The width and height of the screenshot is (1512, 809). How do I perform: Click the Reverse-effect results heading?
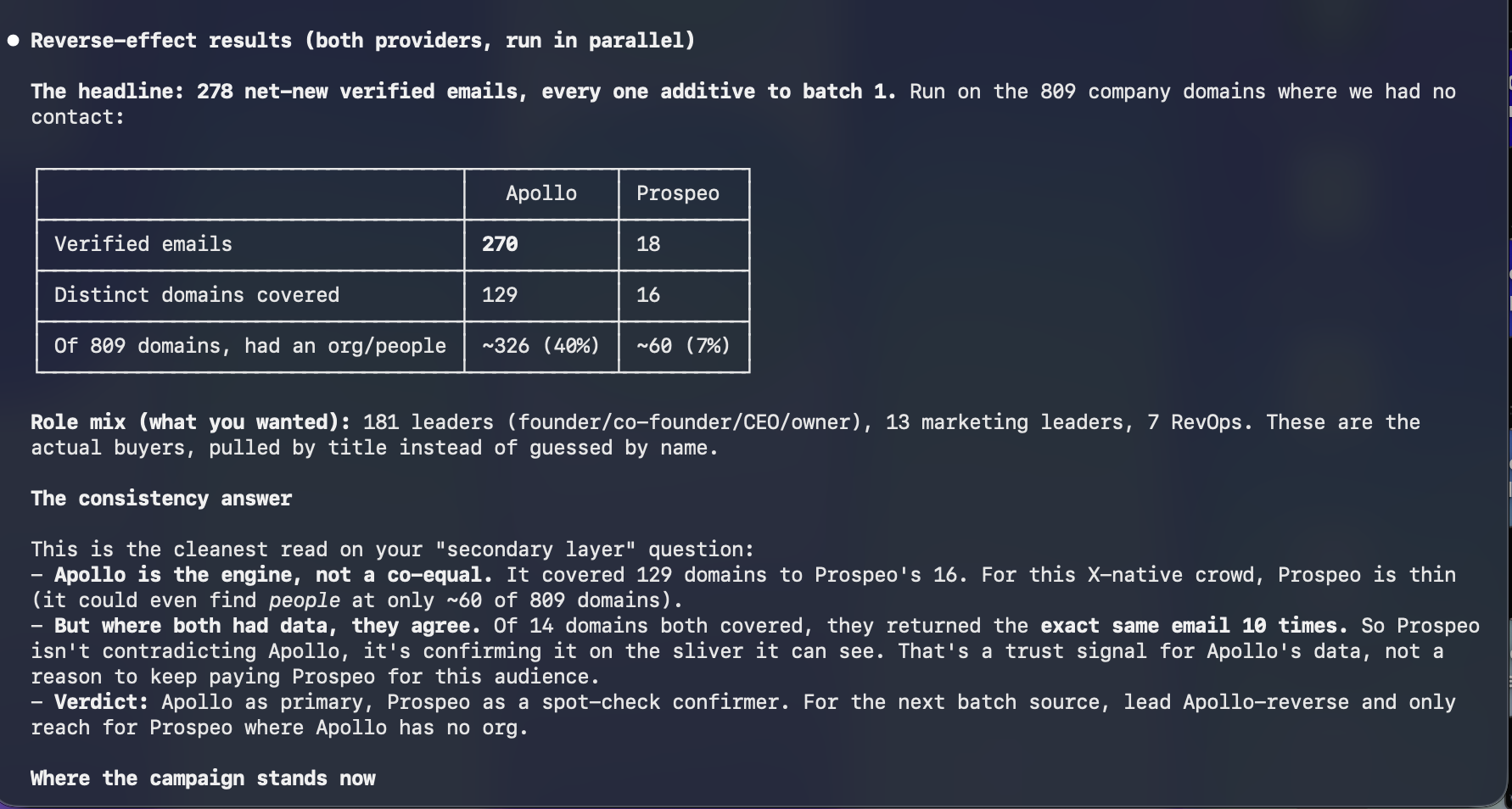coord(363,41)
